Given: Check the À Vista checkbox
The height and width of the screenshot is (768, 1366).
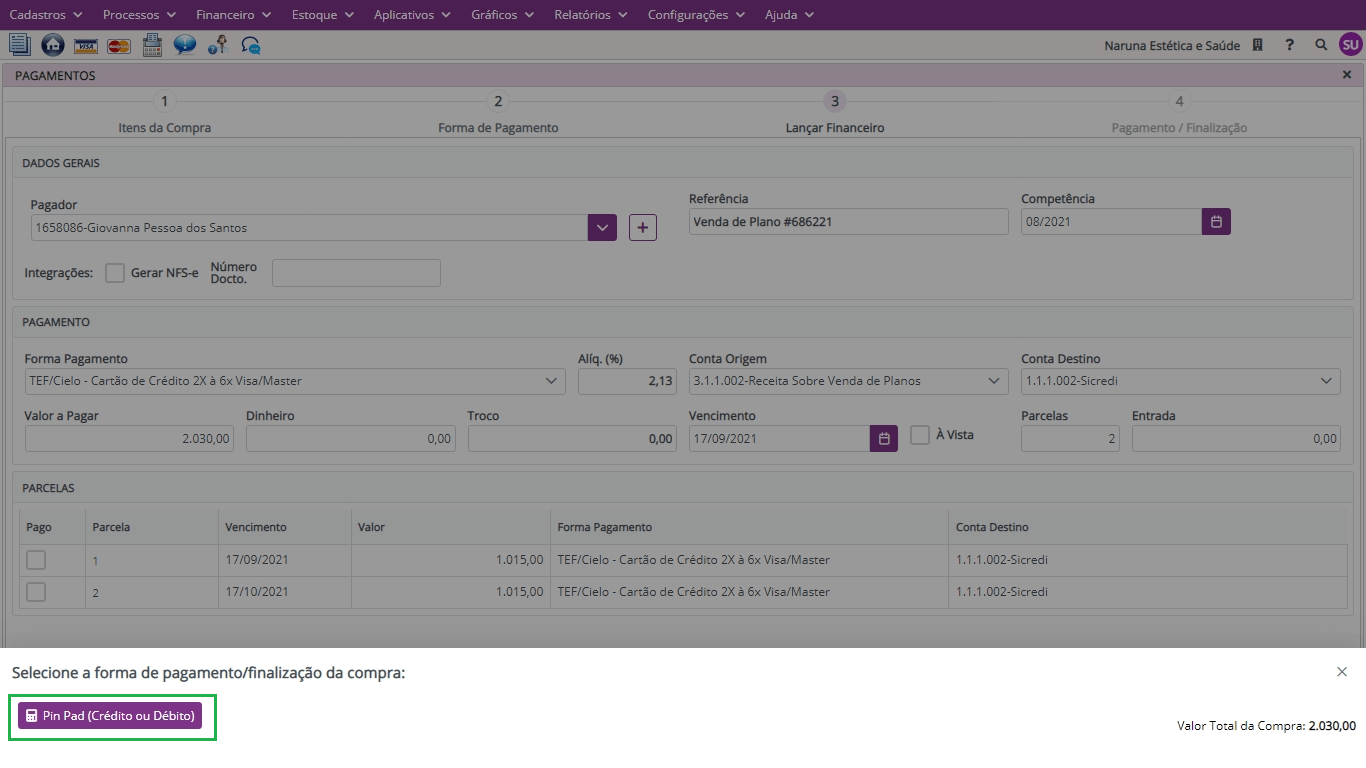Looking at the screenshot, I should tap(920, 435).
